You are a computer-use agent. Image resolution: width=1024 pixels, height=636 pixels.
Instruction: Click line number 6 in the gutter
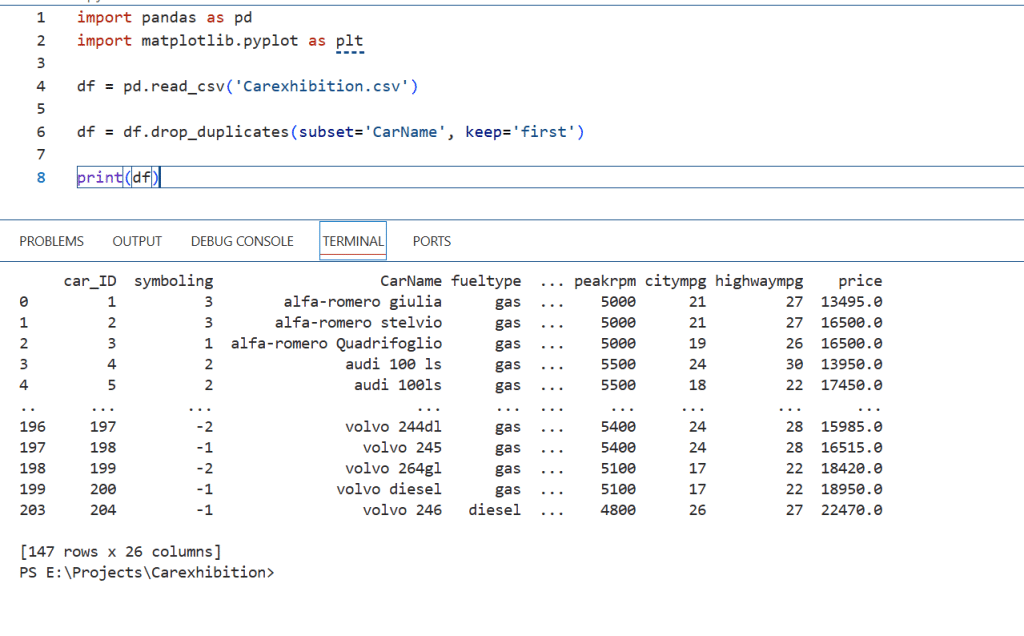pyautogui.click(x=40, y=132)
